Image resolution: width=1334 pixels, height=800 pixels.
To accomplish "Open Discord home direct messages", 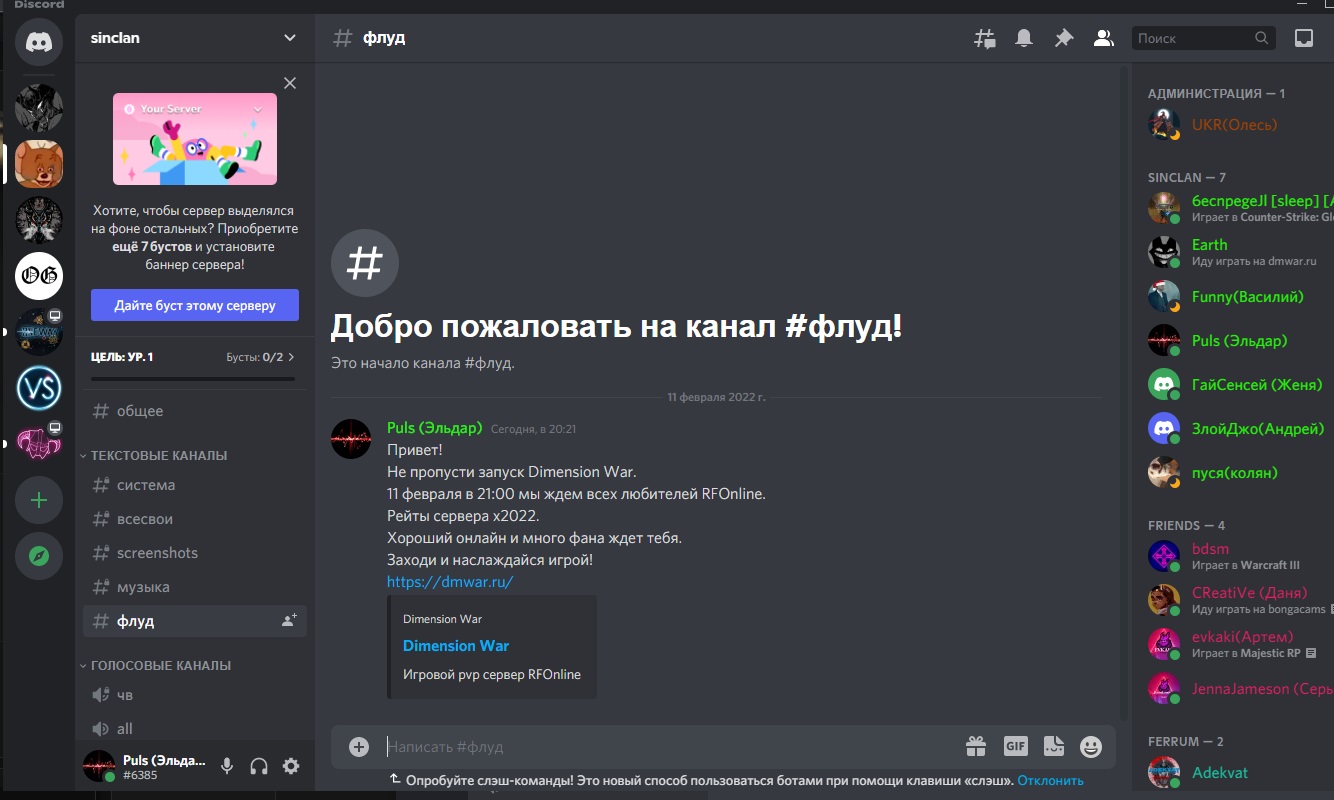I will click(39, 40).
